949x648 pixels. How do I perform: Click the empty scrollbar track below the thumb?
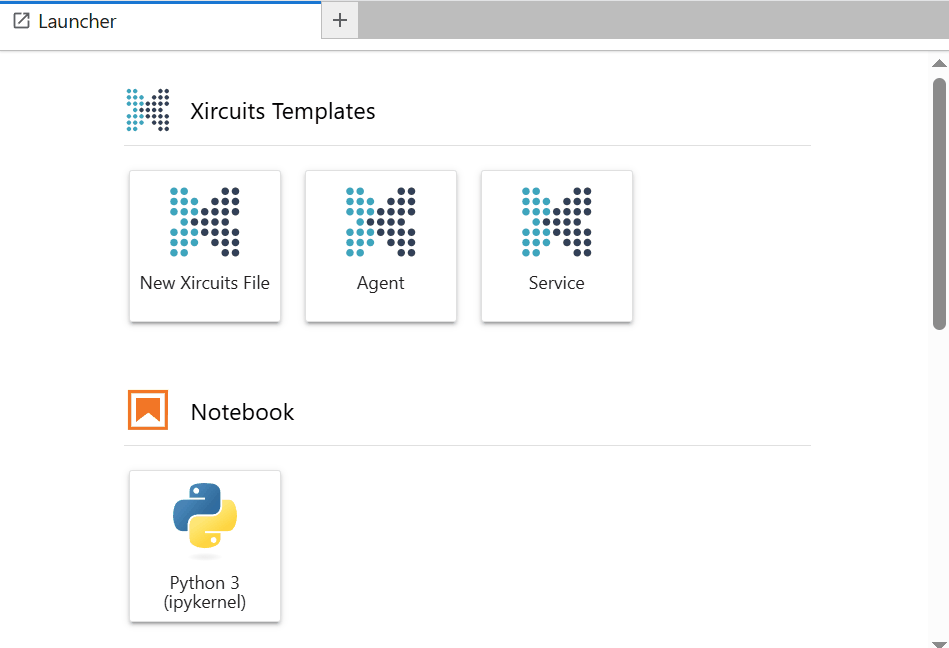[x=939, y=484]
